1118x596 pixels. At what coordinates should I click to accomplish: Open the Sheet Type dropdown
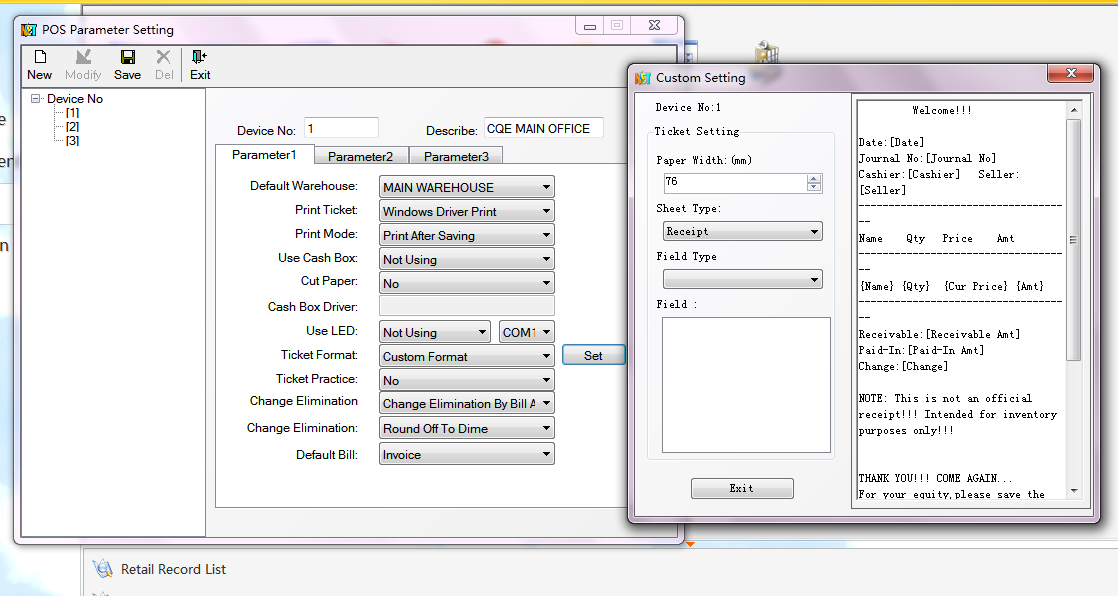pyautogui.click(x=814, y=232)
